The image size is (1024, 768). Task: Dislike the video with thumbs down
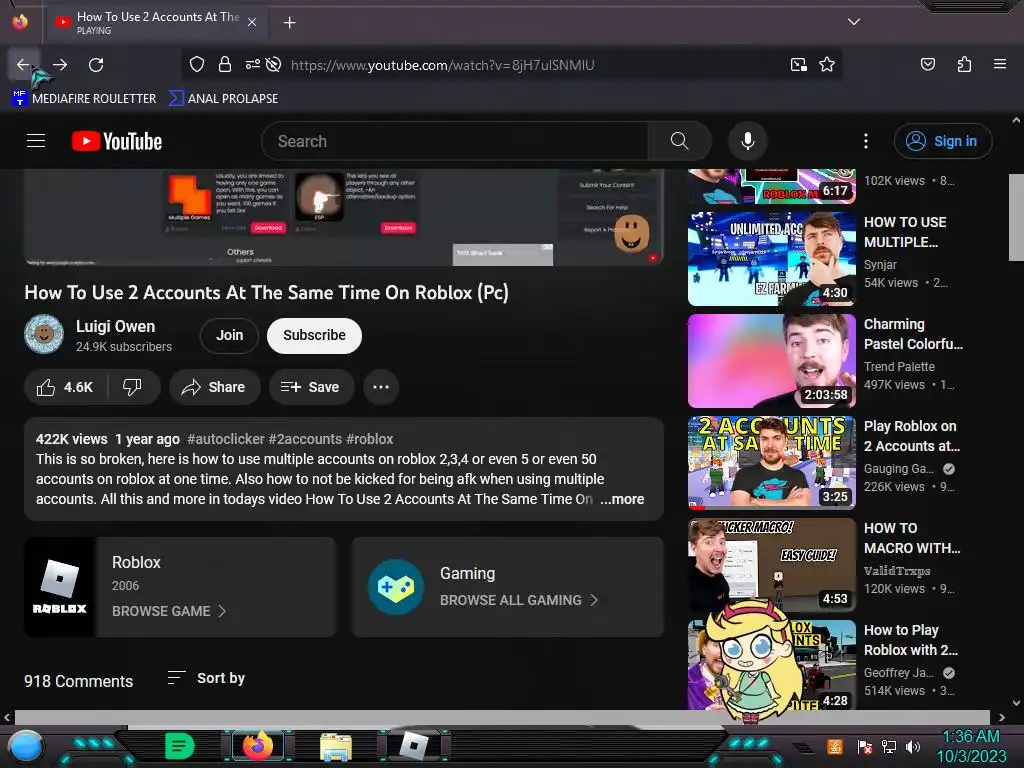point(133,387)
